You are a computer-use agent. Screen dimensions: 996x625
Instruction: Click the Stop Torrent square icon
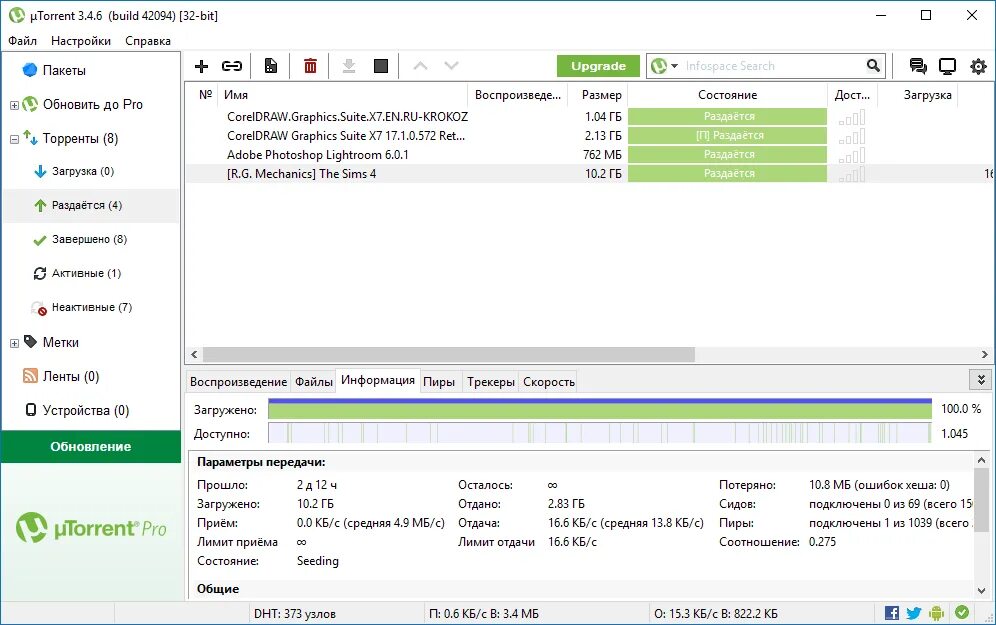click(381, 66)
